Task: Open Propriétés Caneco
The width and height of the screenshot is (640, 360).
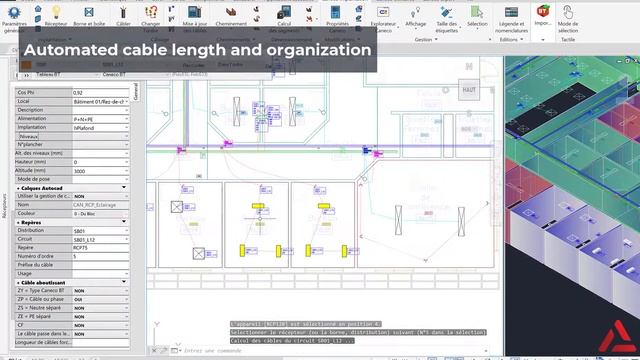Action: [337, 18]
